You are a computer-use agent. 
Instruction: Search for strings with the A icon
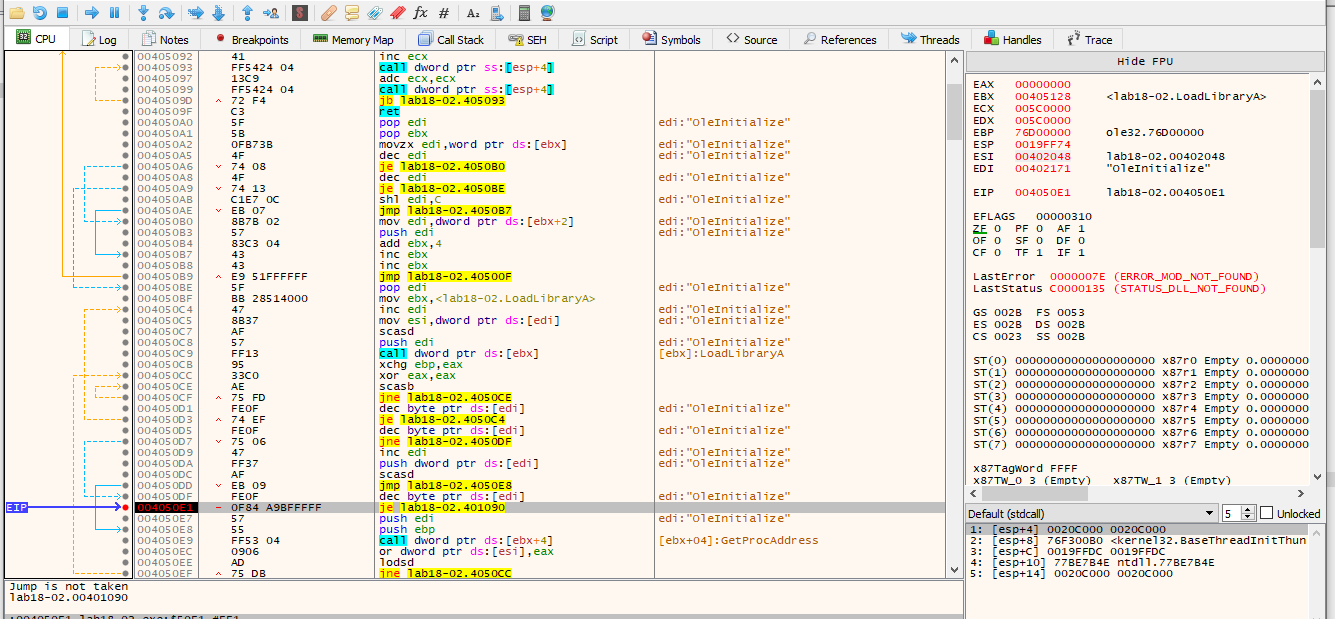473,13
